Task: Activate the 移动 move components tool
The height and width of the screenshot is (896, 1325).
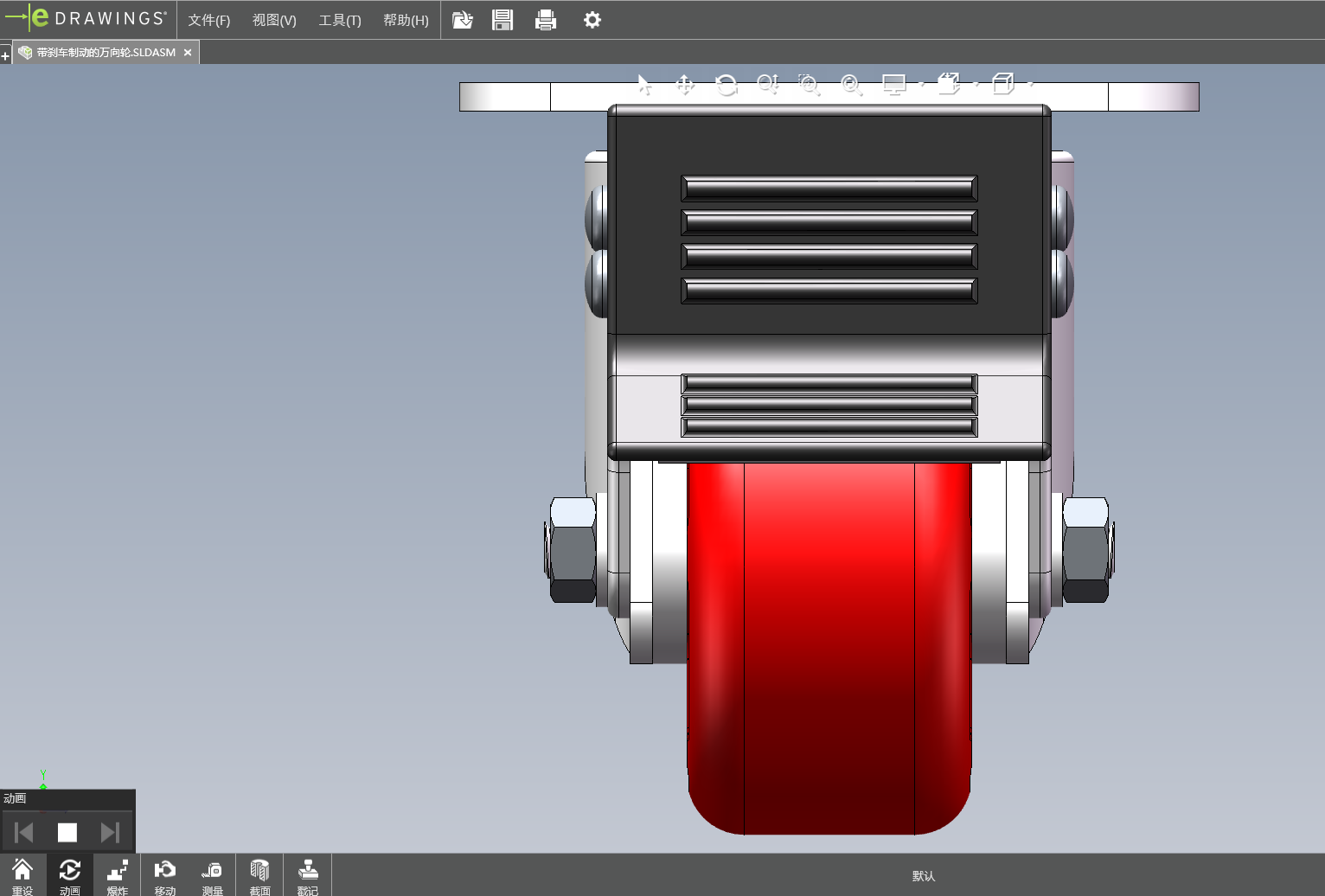Action: 165,875
